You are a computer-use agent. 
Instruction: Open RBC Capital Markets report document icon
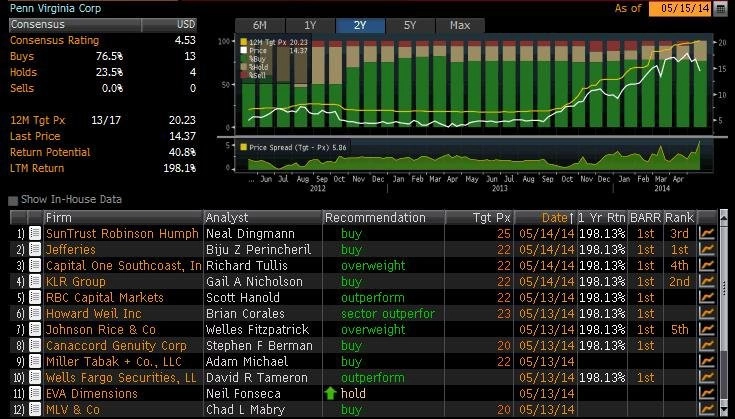point(35,297)
